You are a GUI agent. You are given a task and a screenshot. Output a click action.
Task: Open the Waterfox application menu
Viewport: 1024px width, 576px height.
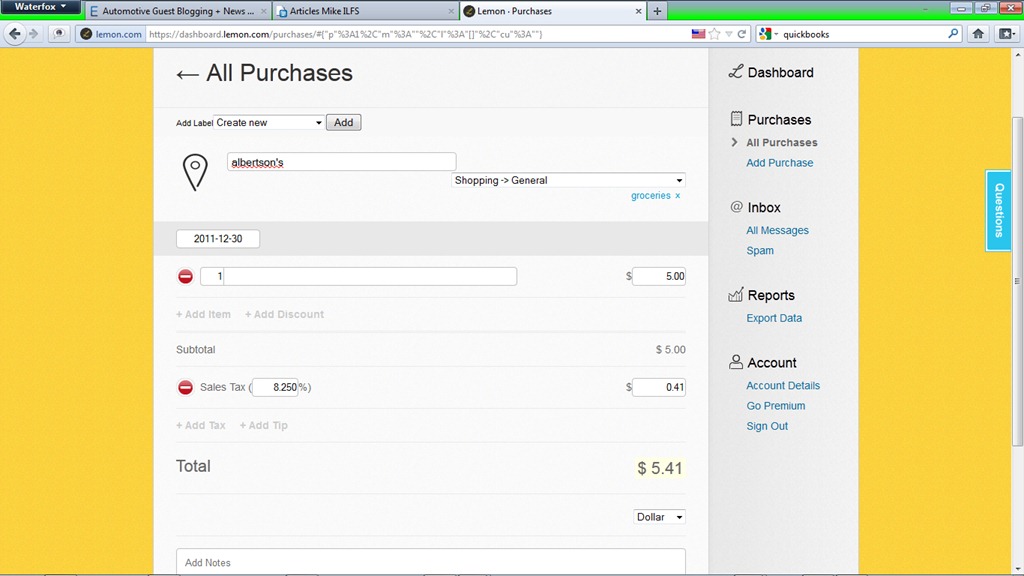pyautogui.click(x=40, y=7)
